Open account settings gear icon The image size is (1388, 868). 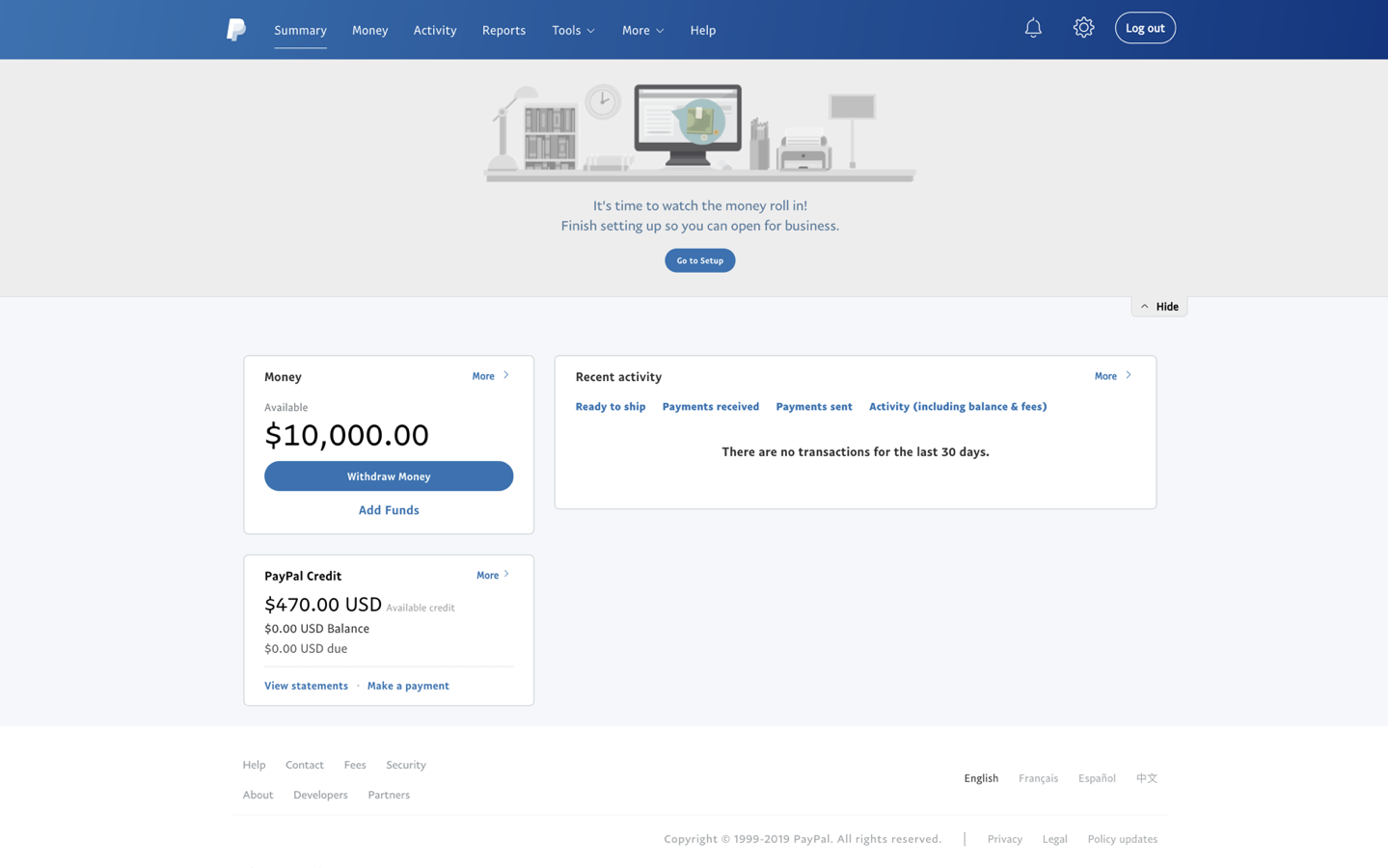(1083, 28)
